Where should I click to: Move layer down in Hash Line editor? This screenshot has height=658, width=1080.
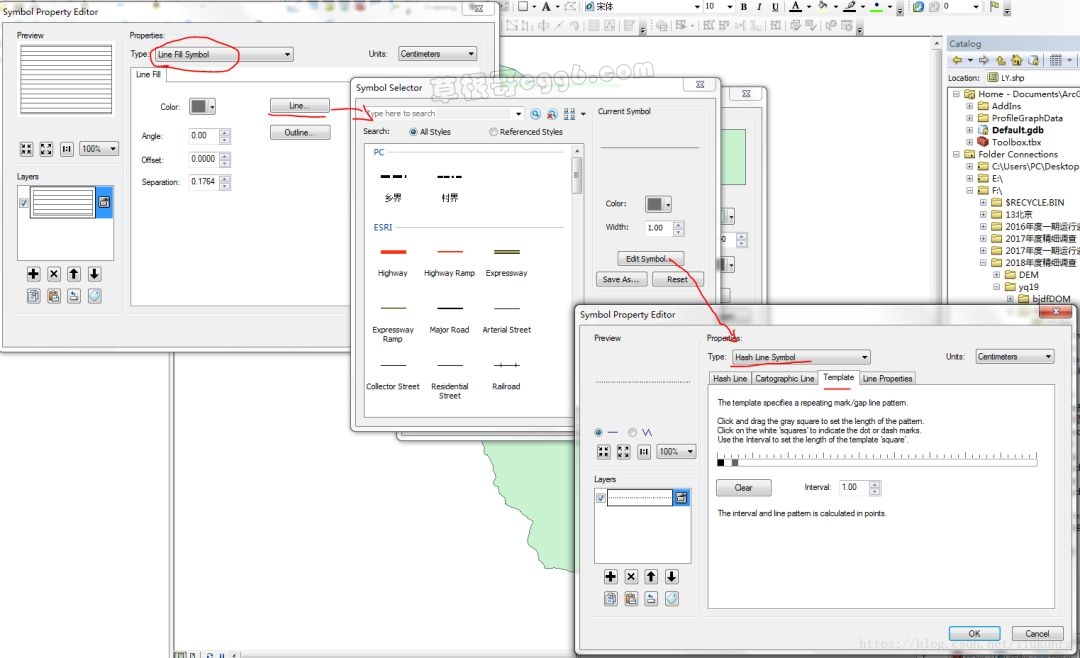671,577
